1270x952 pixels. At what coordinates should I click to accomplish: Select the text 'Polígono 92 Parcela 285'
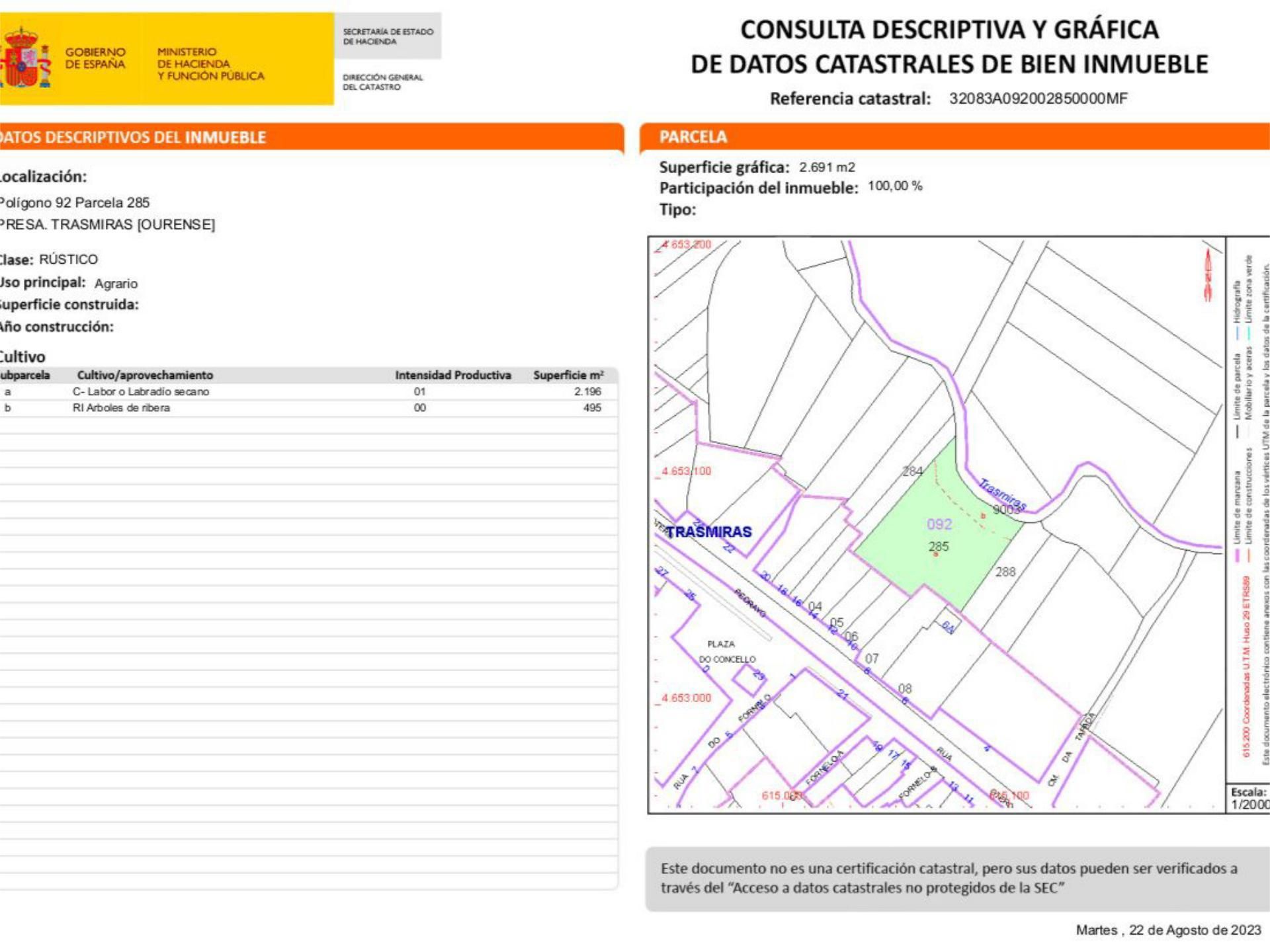74,202
